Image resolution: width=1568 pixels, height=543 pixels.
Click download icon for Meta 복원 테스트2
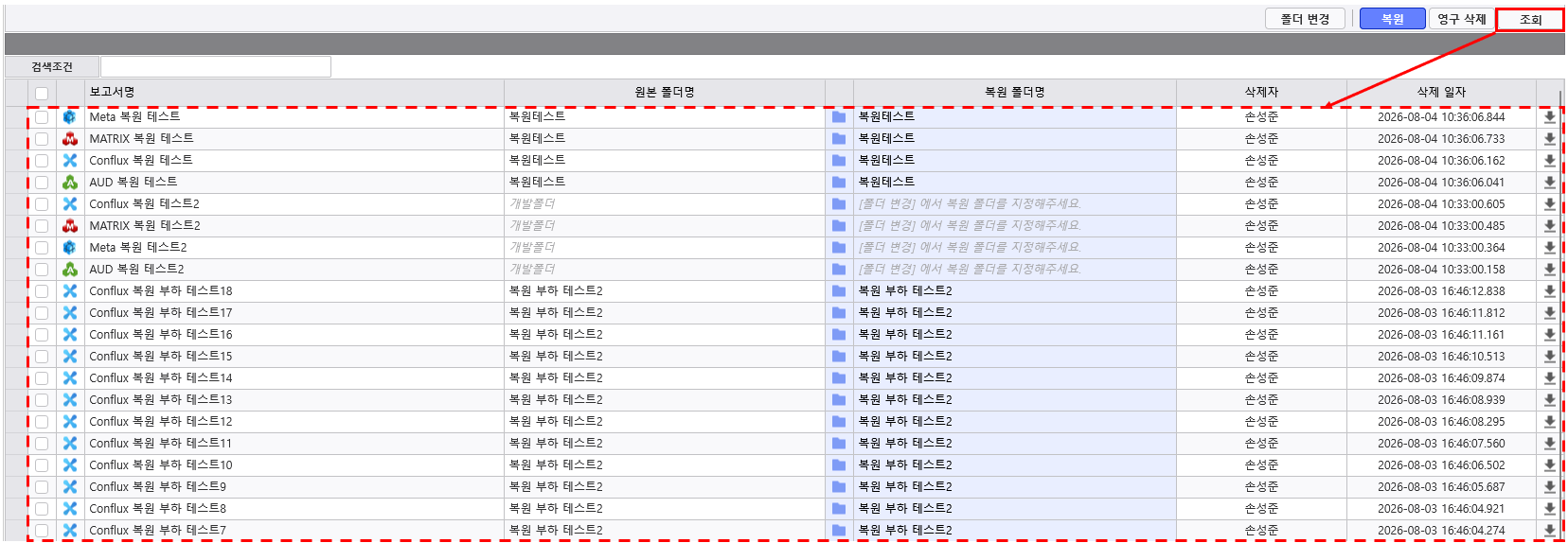pos(1549,248)
